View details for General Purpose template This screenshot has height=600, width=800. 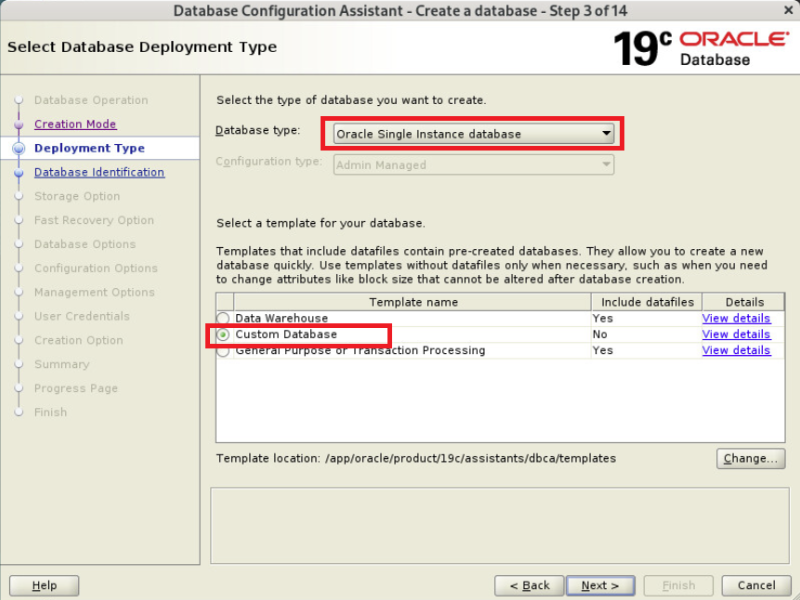(736, 350)
